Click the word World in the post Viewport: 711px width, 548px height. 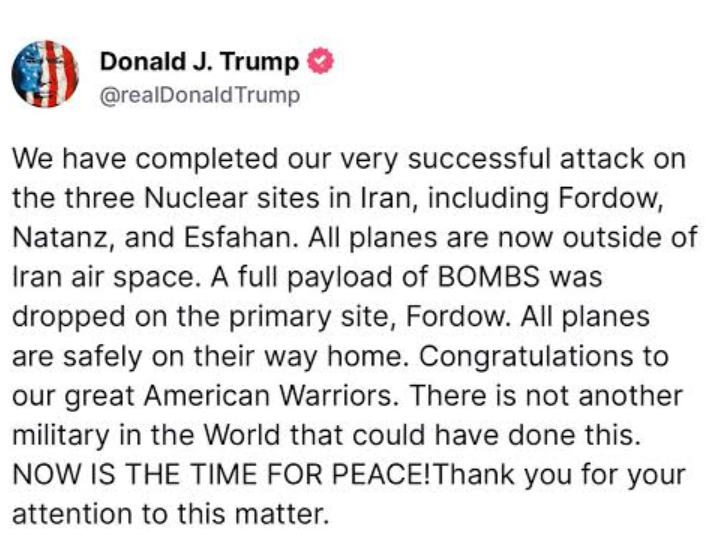tap(242, 435)
